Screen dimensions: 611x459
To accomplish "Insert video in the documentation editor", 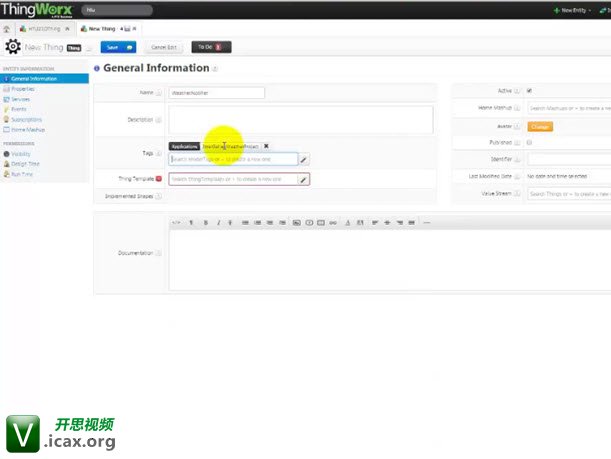I will point(309,223).
